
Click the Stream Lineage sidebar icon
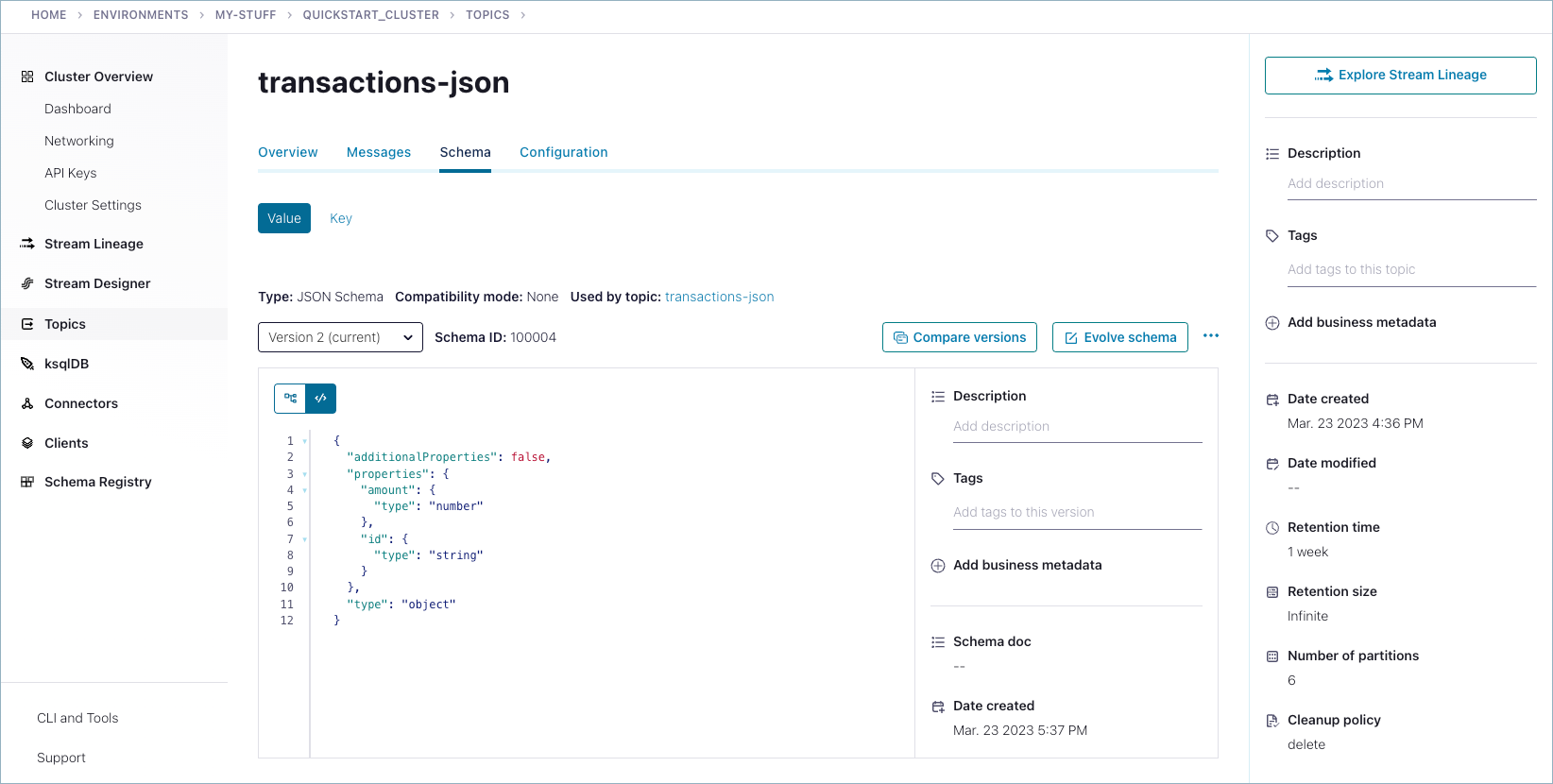27,244
